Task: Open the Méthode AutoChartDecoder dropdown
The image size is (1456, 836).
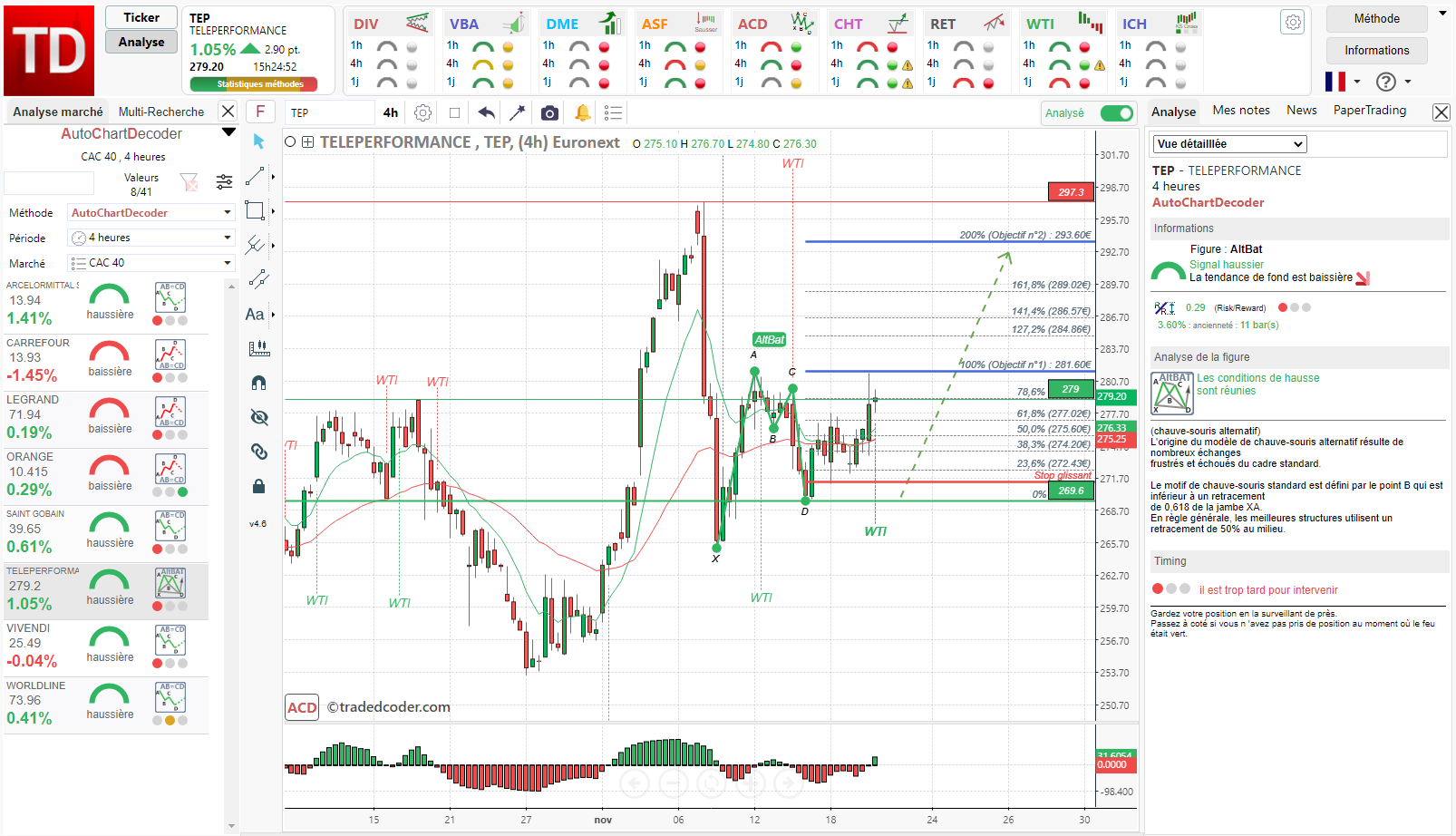Action: (151, 212)
